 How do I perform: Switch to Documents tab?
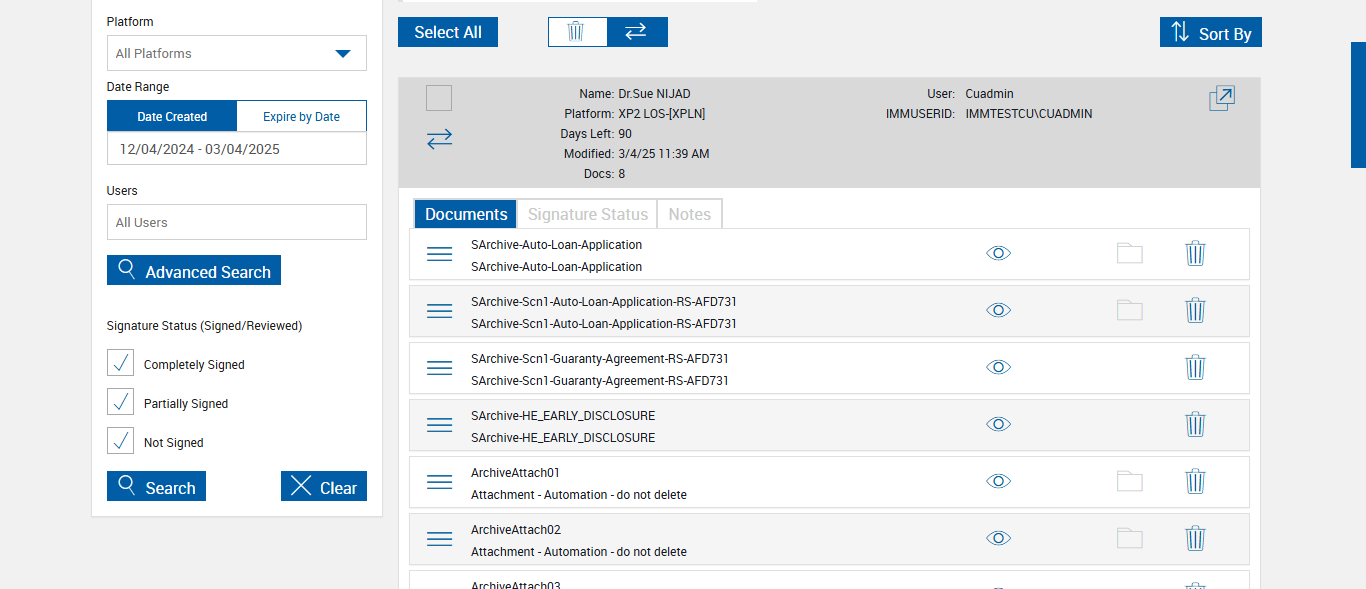(x=466, y=214)
